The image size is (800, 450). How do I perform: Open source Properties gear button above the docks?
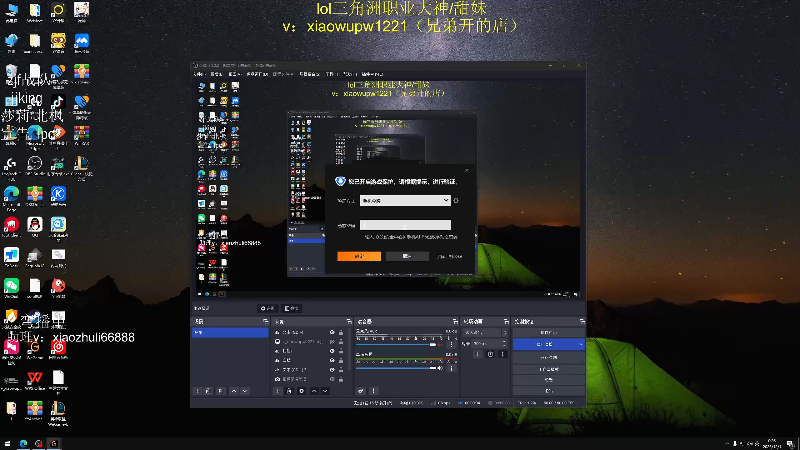point(267,308)
